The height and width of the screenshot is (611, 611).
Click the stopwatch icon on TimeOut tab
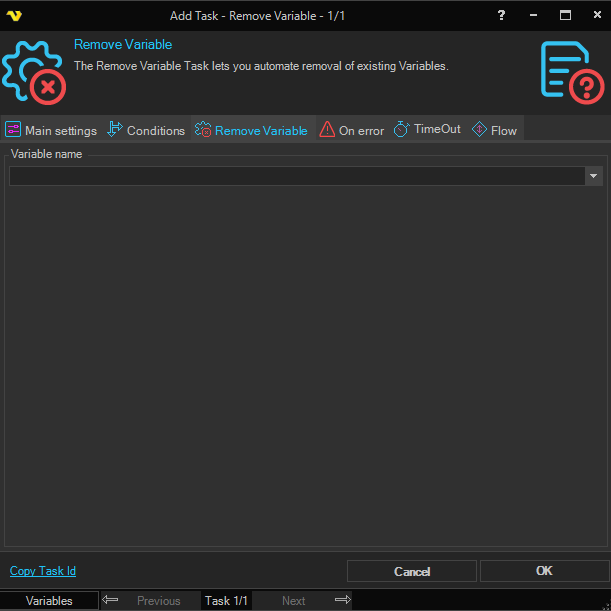click(x=402, y=130)
